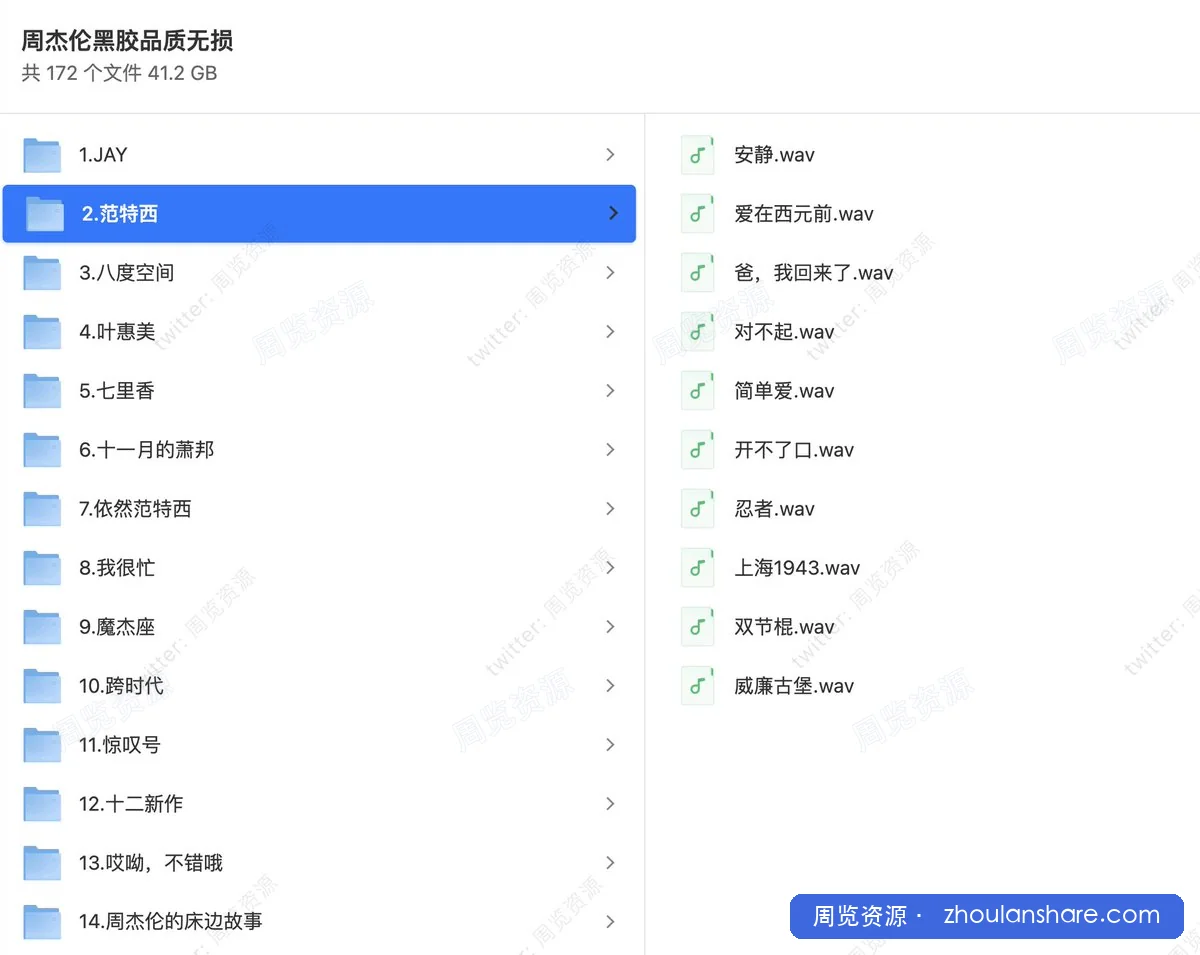The image size is (1200, 955).
Task: Open the 4.叶惠美 folder name
Action: pos(117,332)
